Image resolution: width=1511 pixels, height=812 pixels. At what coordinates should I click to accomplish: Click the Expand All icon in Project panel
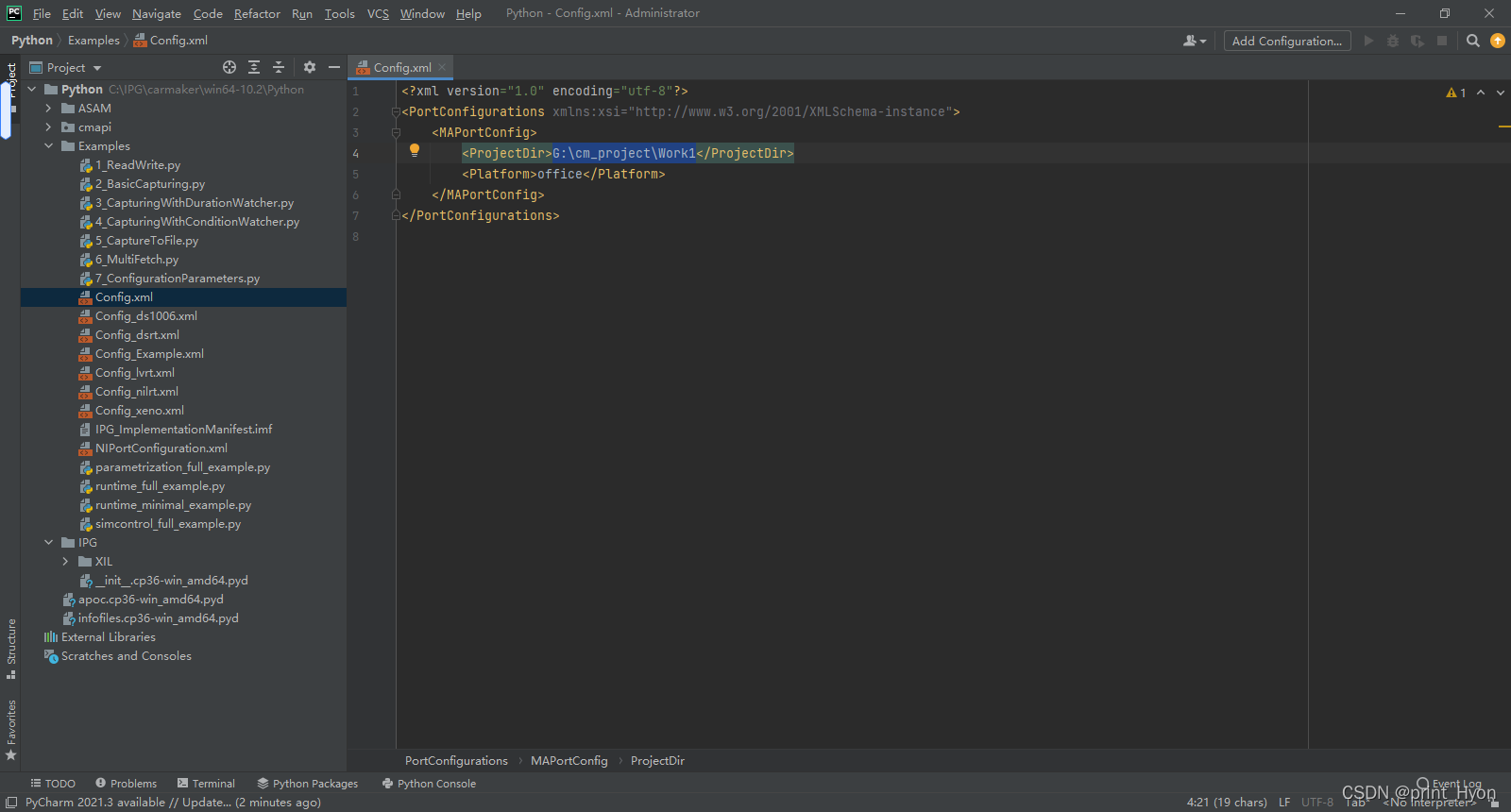[x=254, y=67]
